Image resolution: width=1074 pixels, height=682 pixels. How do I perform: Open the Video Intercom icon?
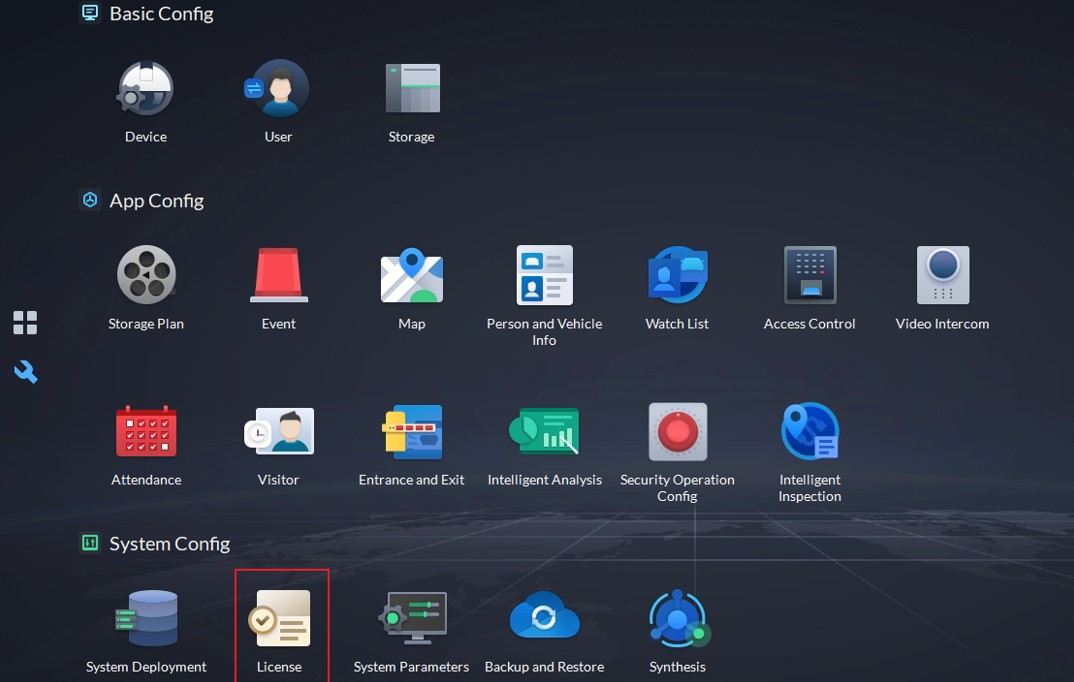(942, 275)
